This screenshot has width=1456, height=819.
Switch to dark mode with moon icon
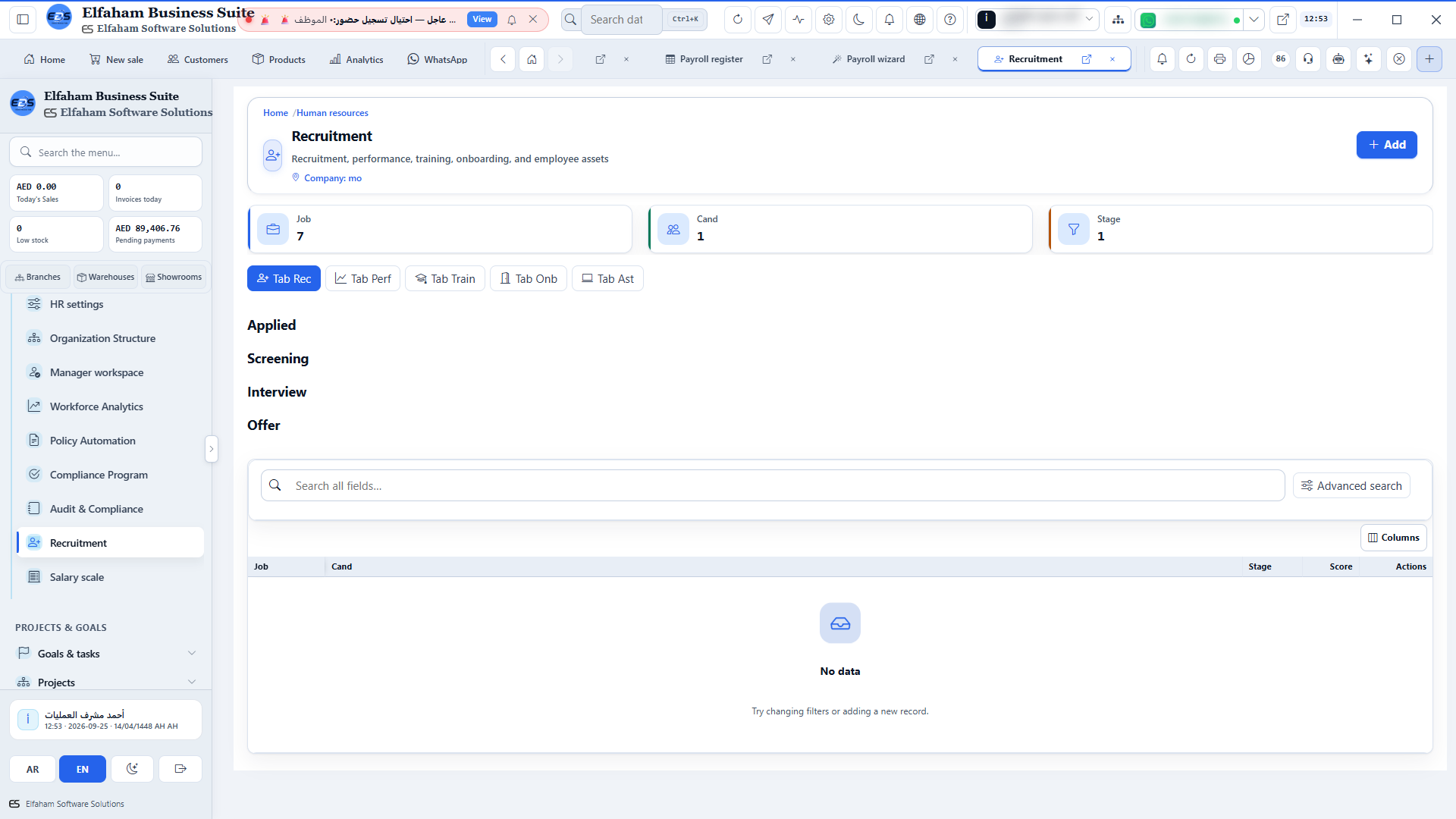click(858, 20)
